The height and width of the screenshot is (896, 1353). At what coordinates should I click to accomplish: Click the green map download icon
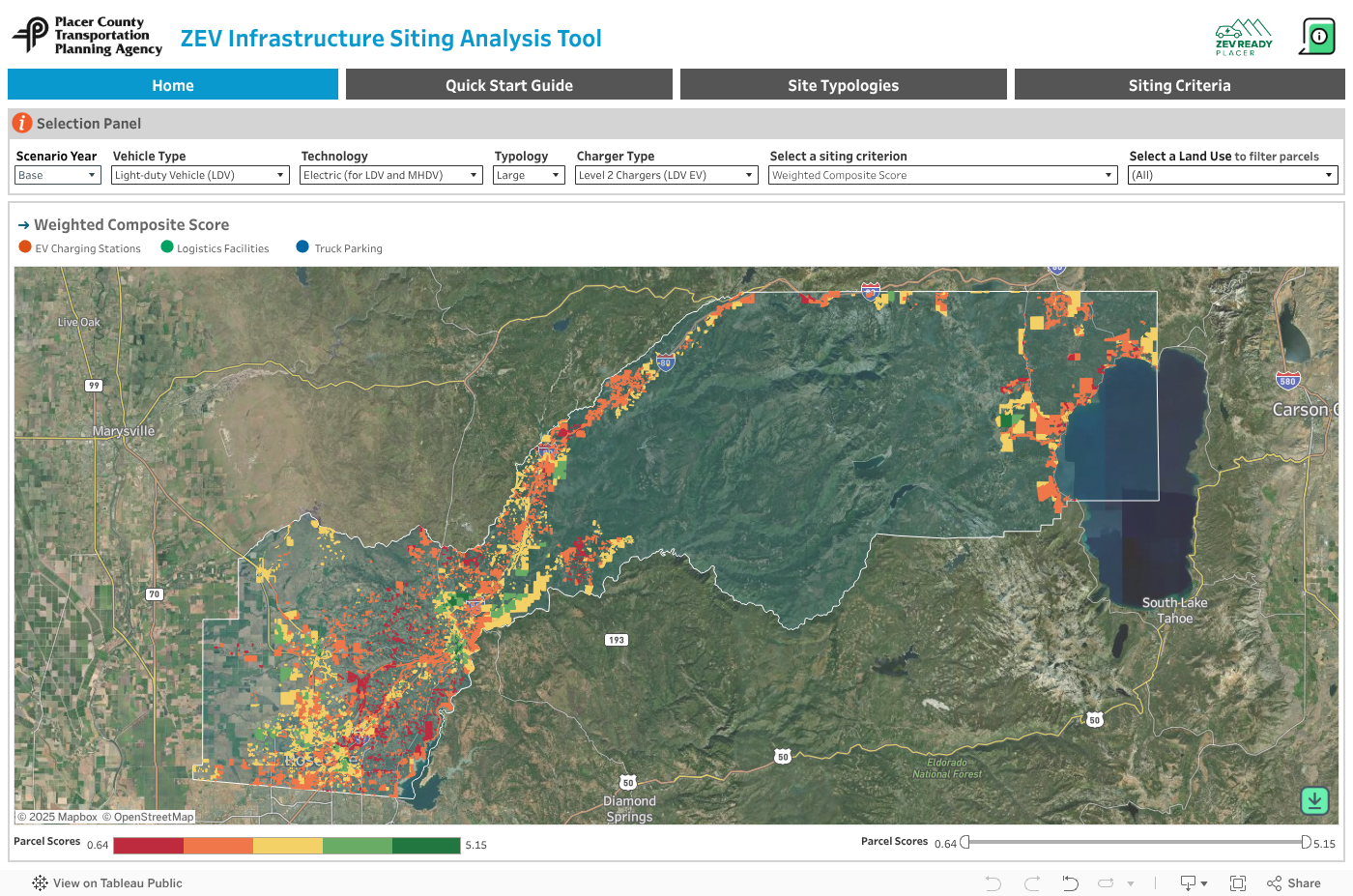[x=1314, y=800]
